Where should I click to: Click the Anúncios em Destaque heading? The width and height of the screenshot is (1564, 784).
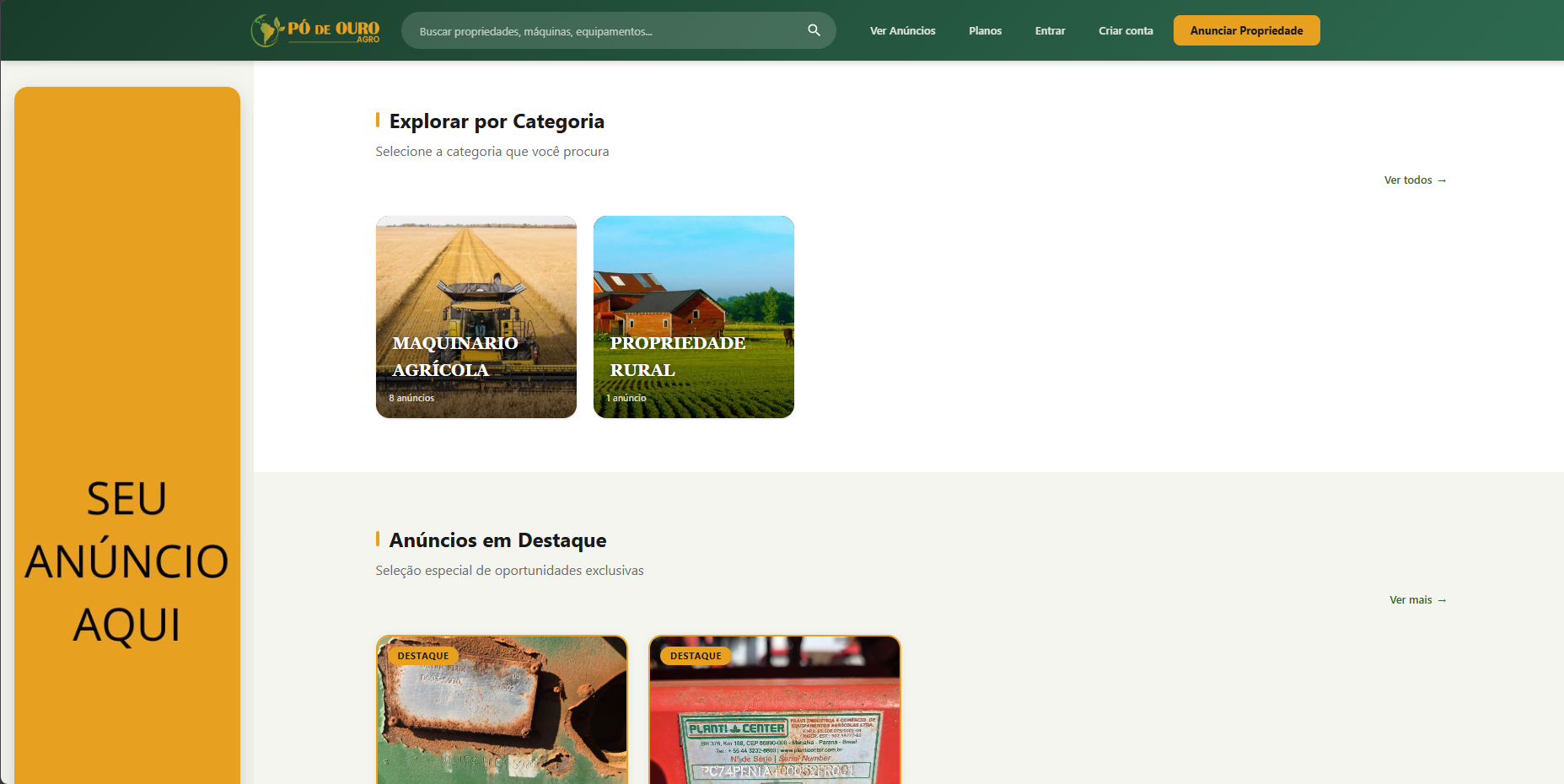tap(497, 540)
